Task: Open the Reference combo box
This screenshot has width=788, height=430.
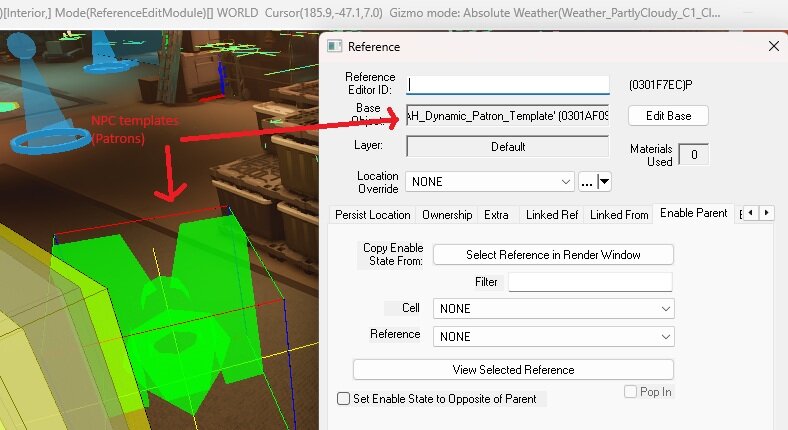Action: [553, 336]
